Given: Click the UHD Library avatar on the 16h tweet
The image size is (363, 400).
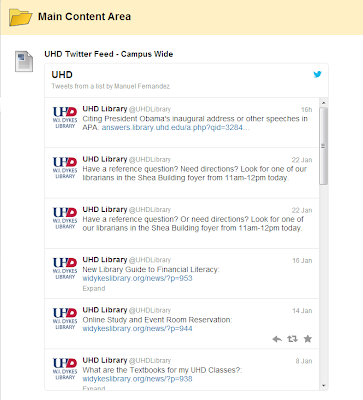Looking at the screenshot, I should [65, 117].
